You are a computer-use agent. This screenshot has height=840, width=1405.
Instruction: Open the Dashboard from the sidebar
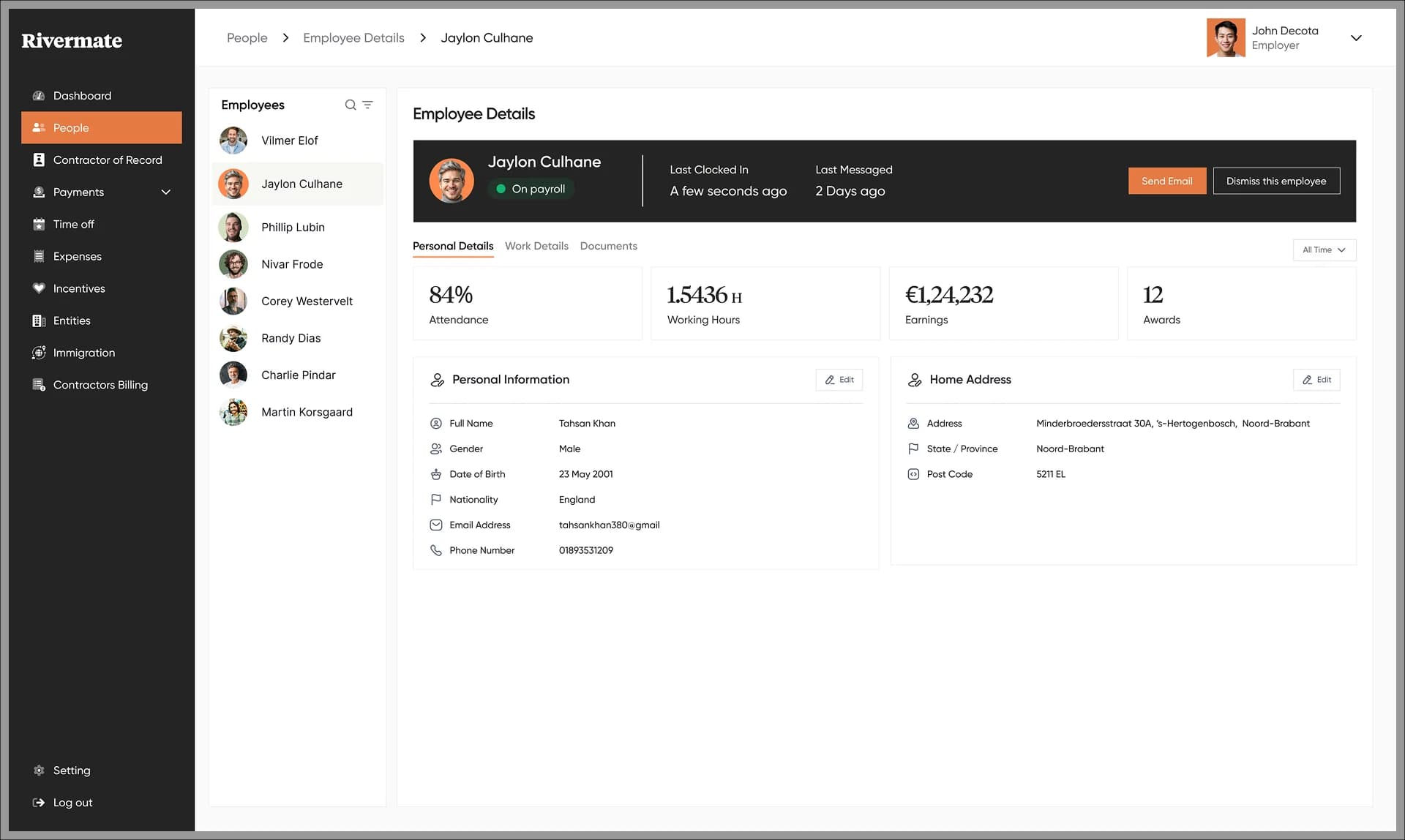coord(81,95)
